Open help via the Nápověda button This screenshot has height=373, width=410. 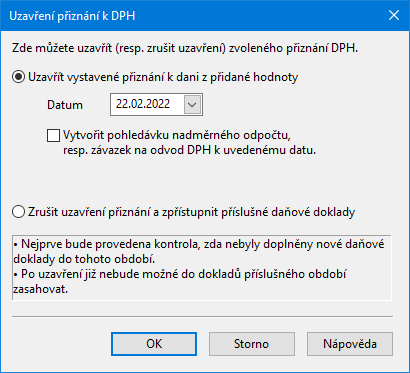(350, 344)
